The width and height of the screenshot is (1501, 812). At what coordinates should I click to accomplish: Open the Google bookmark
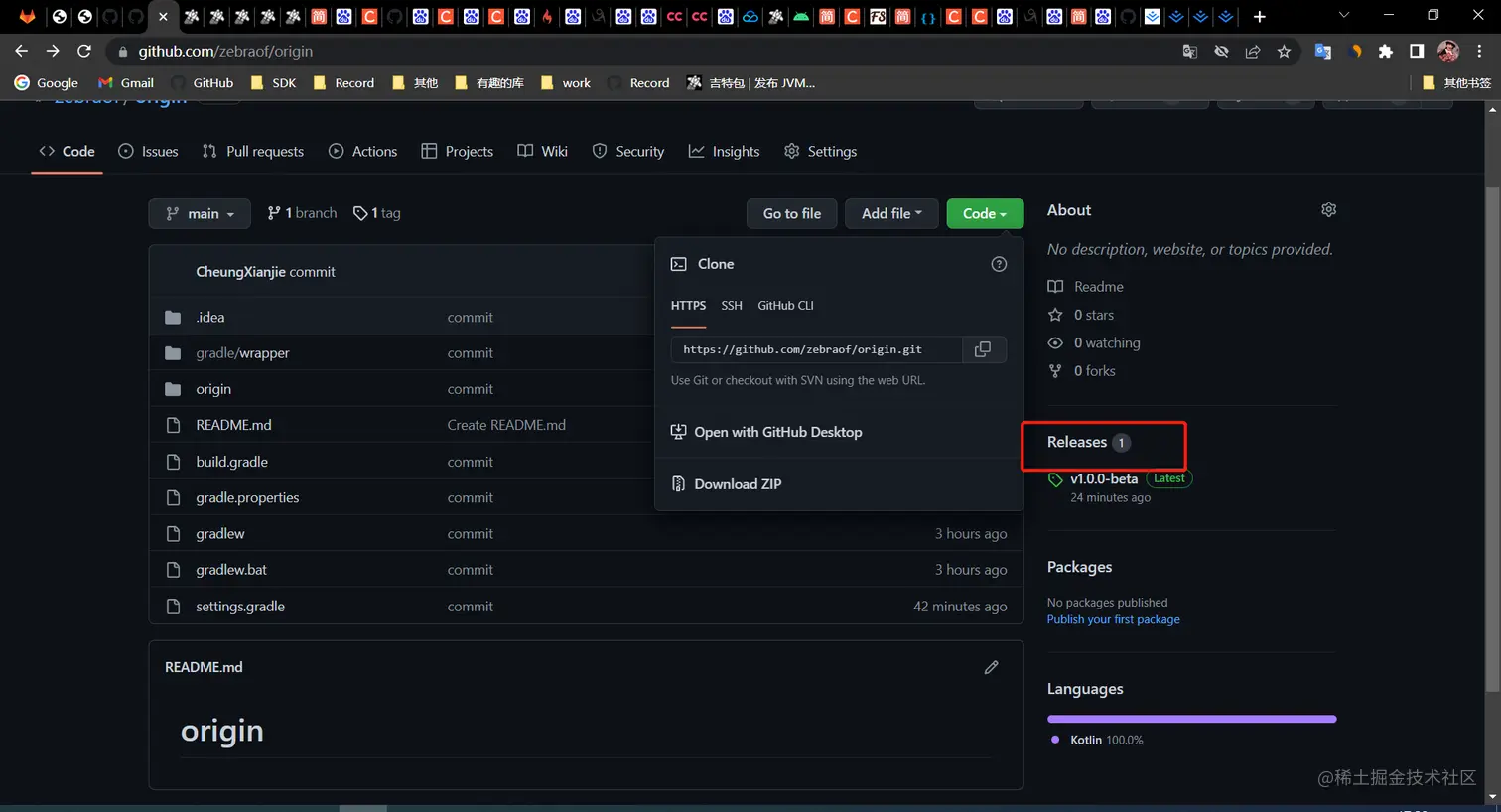[x=46, y=83]
